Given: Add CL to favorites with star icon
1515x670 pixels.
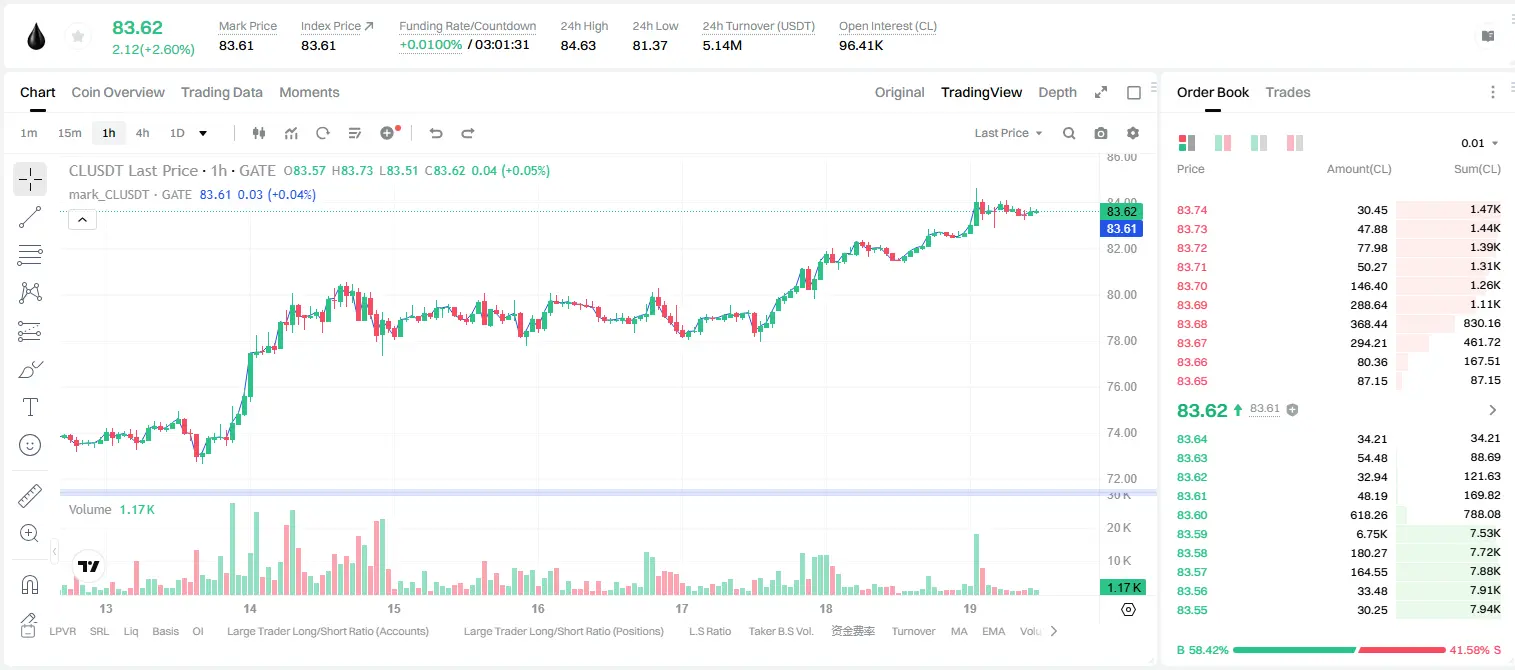Looking at the screenshot, I should coord(78,37).
